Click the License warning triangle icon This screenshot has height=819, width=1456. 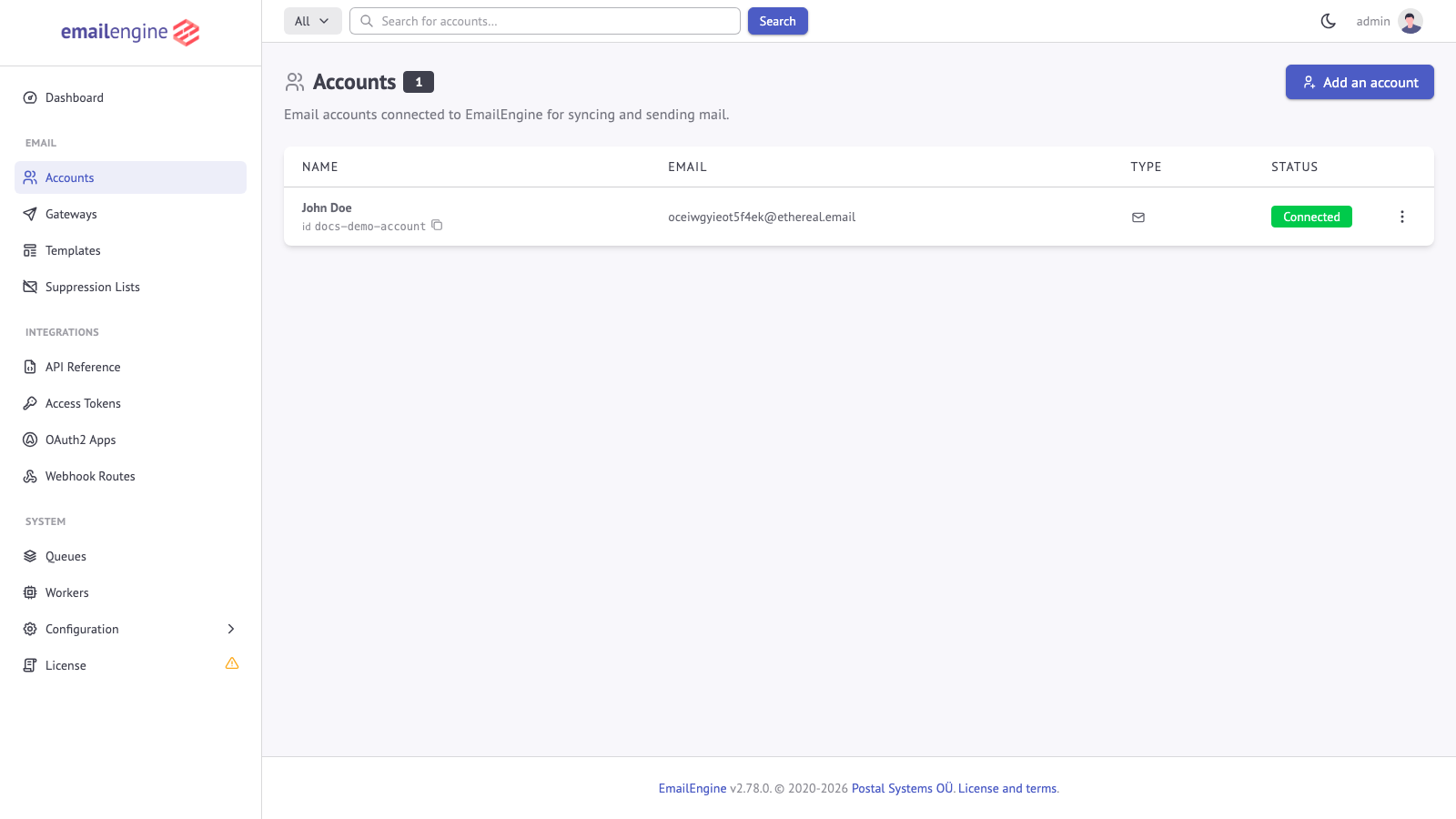point(232,663)
